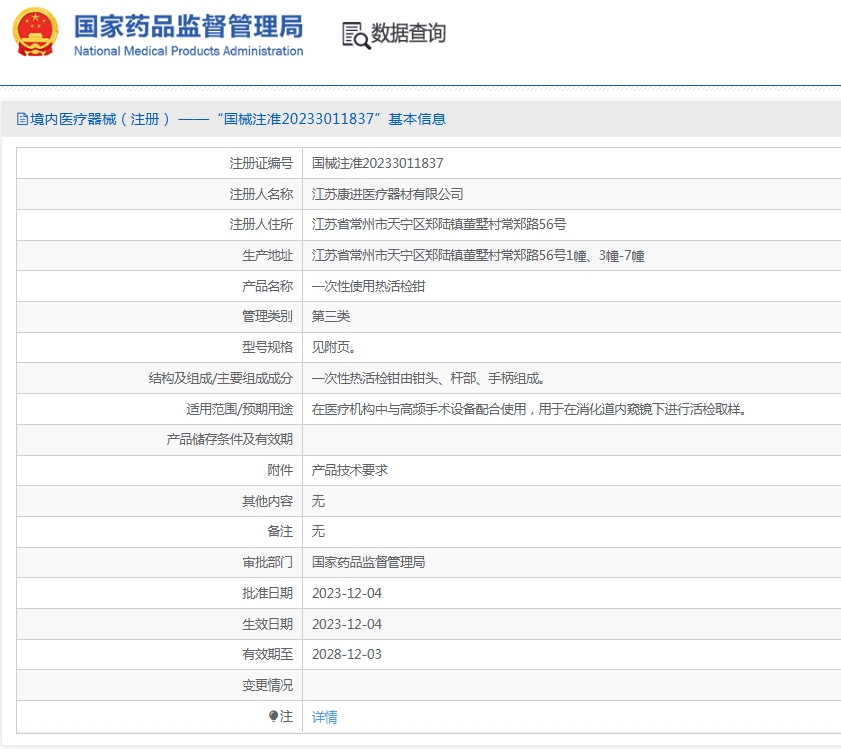841x749 pixels.
Task: Open the 详情 link
Action: point(324,717)
